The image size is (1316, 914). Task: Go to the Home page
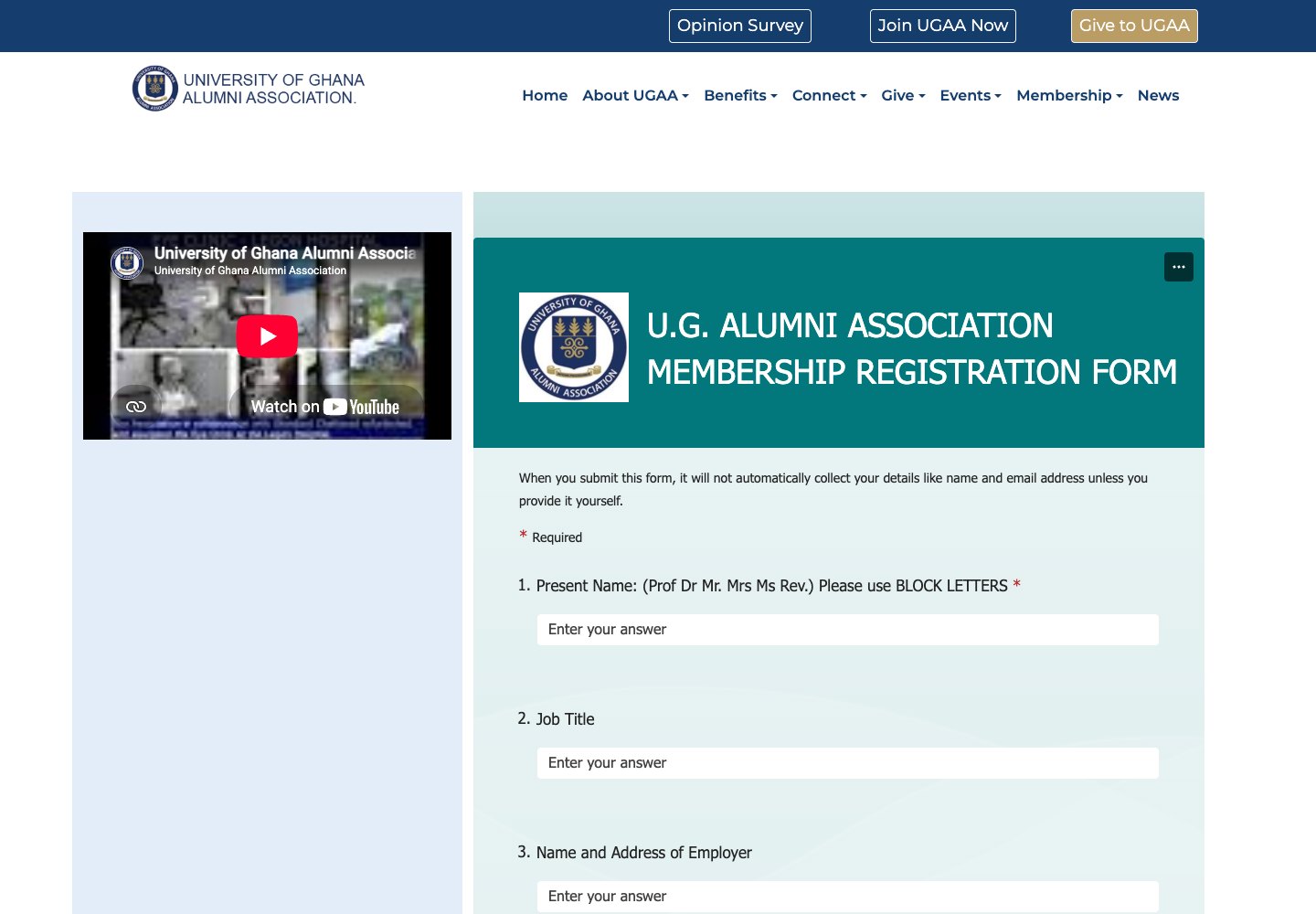coord(545,95)
